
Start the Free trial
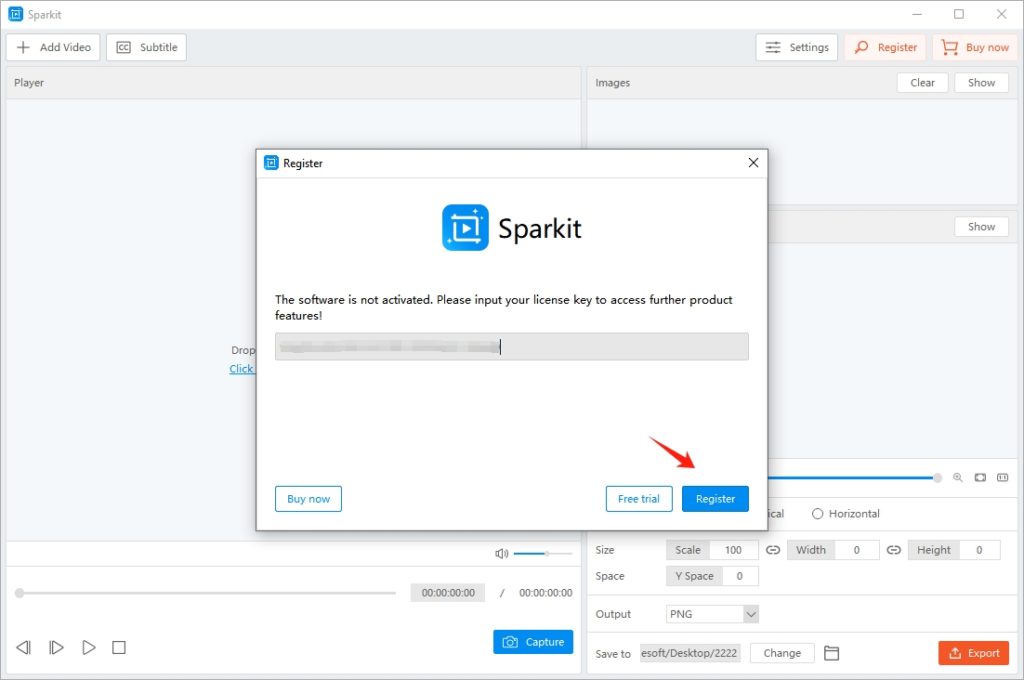[x=639, y=498]
